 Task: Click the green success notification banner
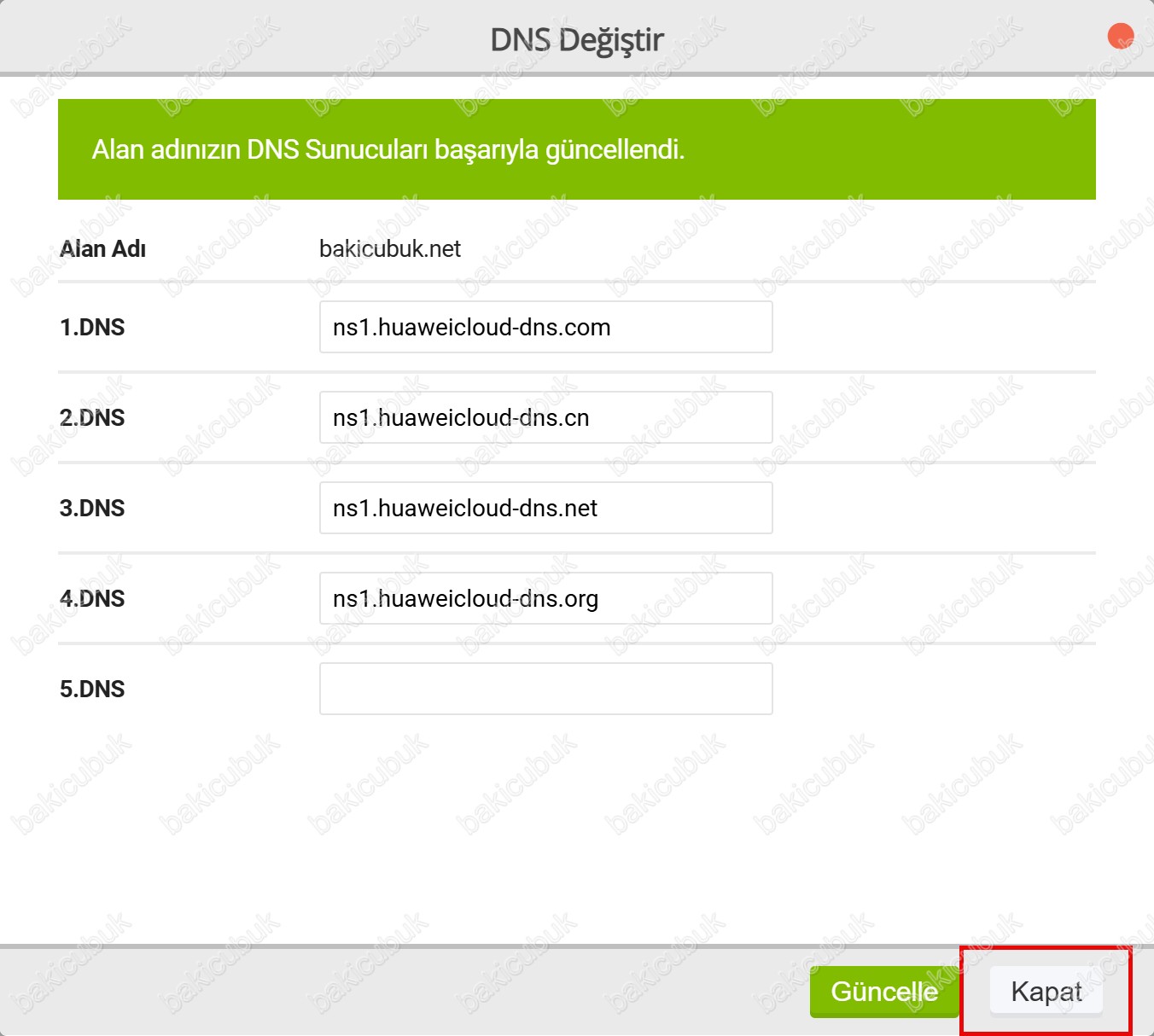point(576,149)
